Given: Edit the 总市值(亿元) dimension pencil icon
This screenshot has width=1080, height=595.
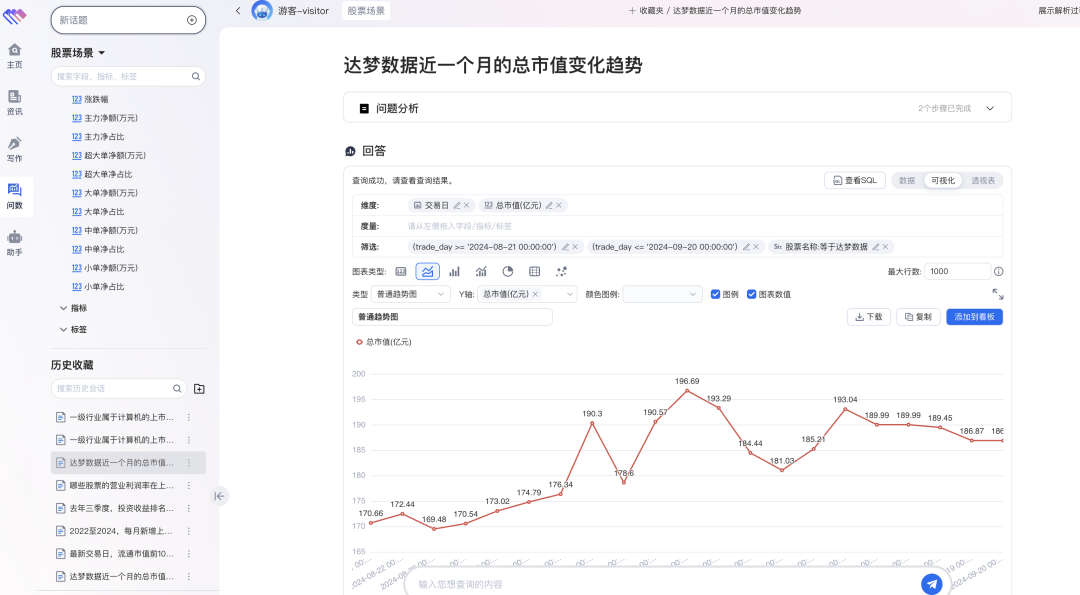Looking at the screenshot, I should tap(549, 205).
